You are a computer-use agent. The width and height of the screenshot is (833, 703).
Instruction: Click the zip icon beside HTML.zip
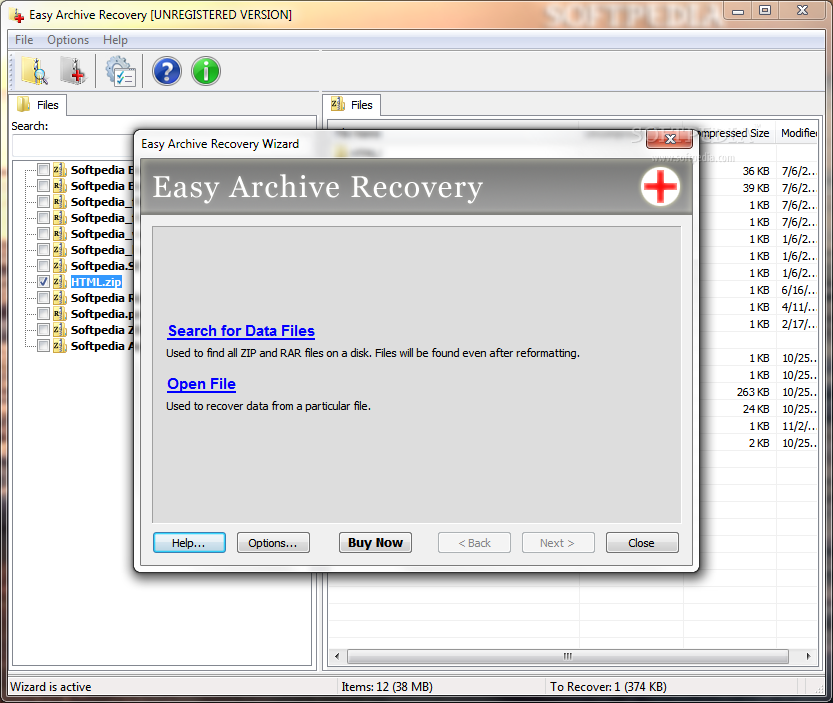pos(60,282)
